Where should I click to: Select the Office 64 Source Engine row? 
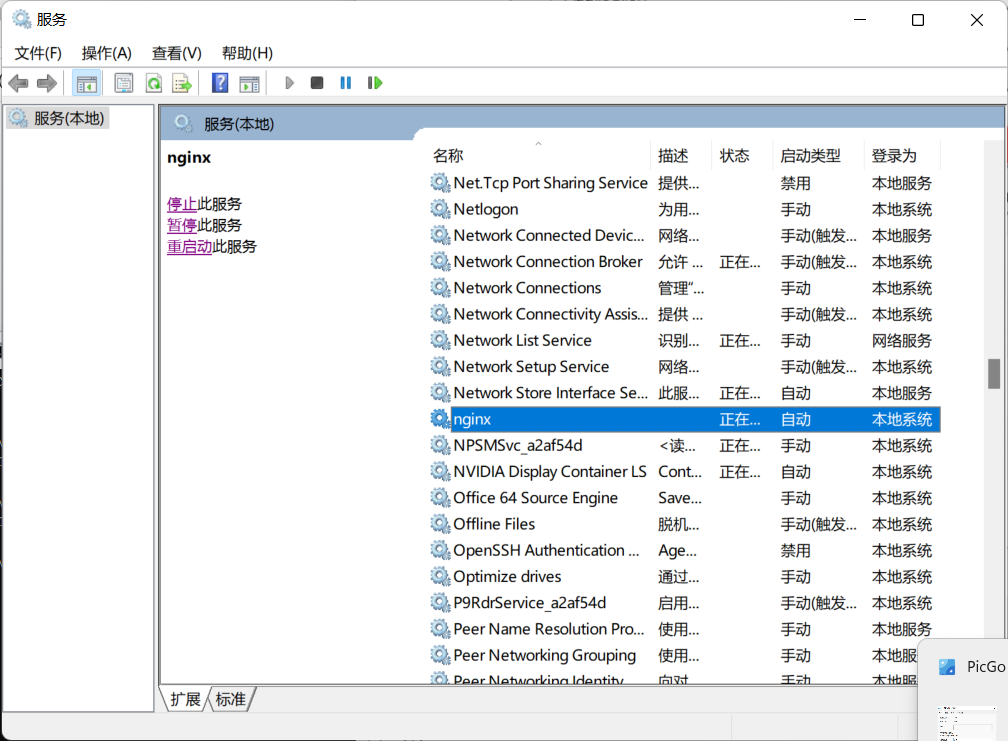[x=685, y=498]
